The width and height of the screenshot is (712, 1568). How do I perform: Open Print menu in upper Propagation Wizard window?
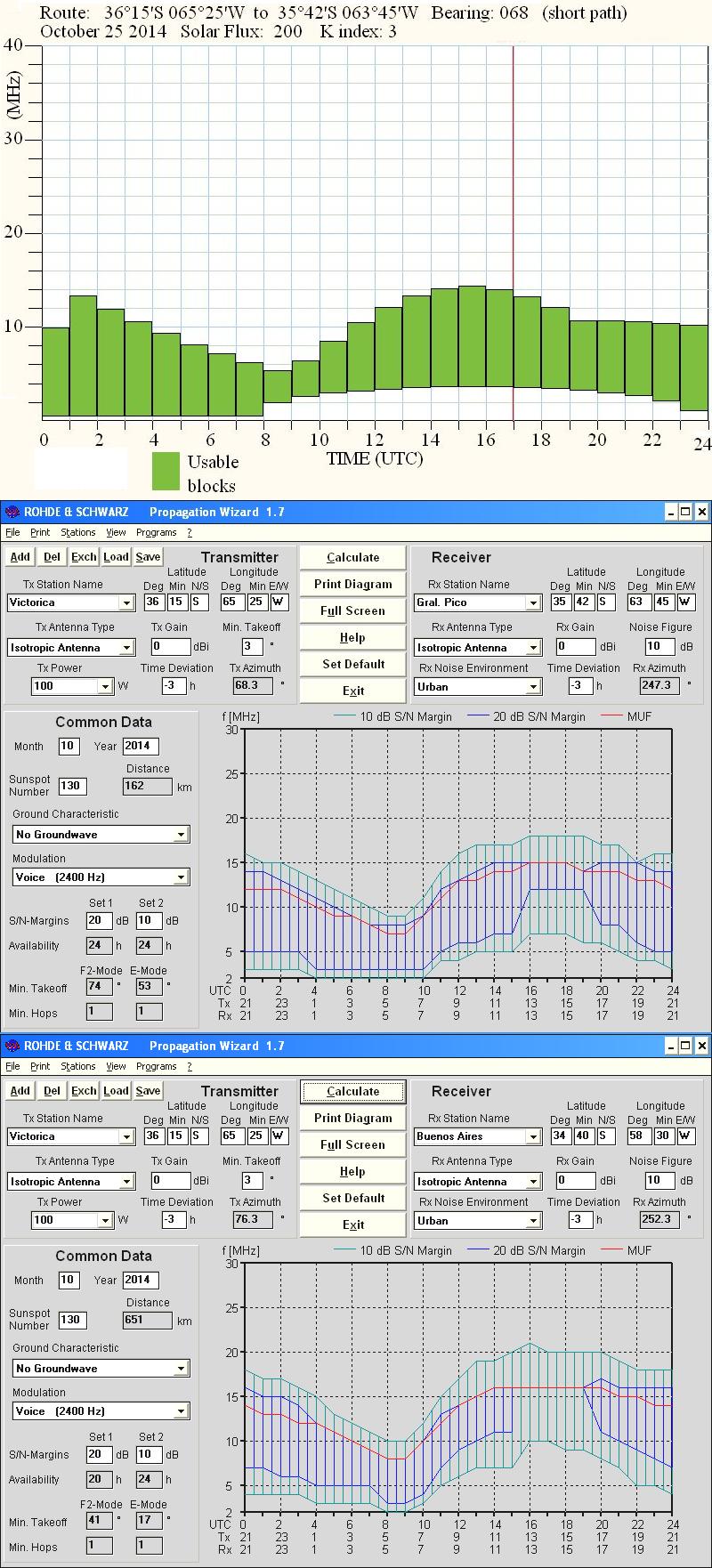coord(40,532)
